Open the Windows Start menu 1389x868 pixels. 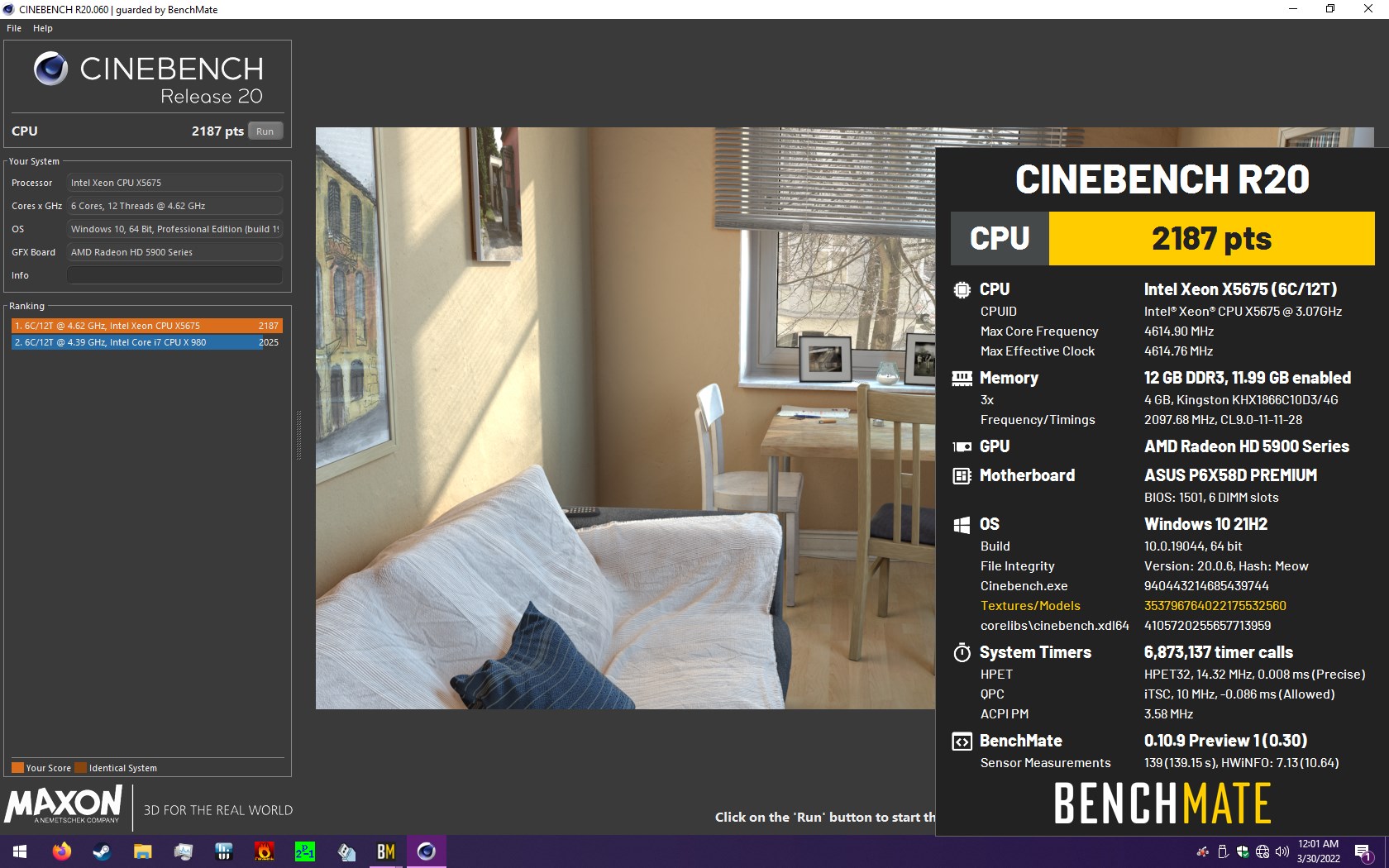20,851
